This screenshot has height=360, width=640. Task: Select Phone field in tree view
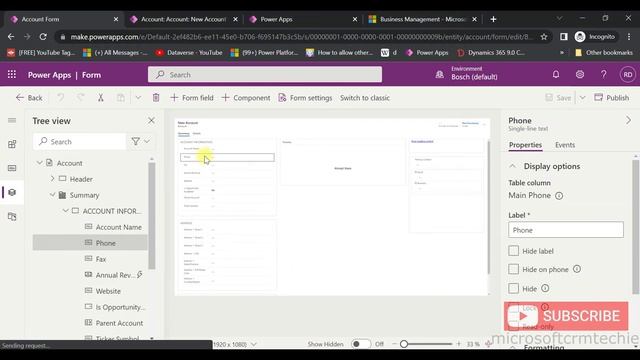[90, 243]
